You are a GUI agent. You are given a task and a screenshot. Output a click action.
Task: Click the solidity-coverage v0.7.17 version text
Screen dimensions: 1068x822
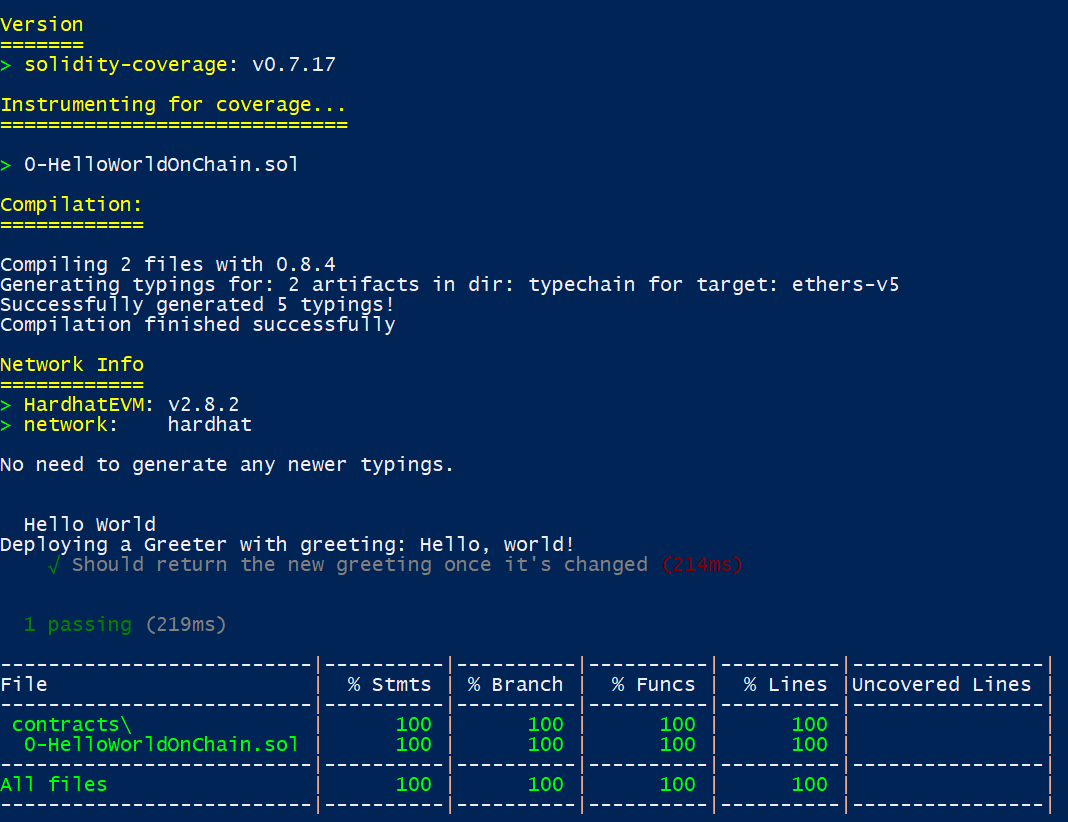point(180,65)
